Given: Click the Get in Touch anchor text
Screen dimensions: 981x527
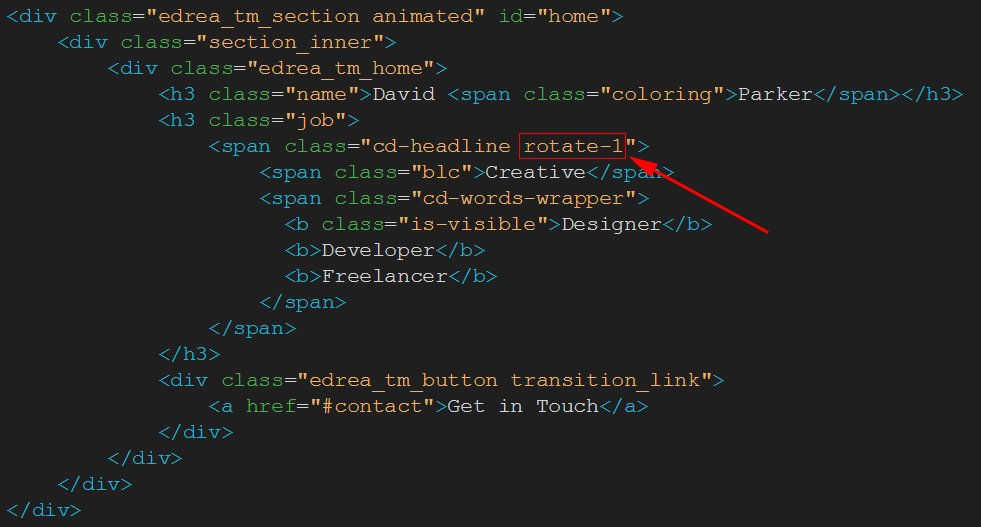Looking at the screenshot, I should pos(522,407).
